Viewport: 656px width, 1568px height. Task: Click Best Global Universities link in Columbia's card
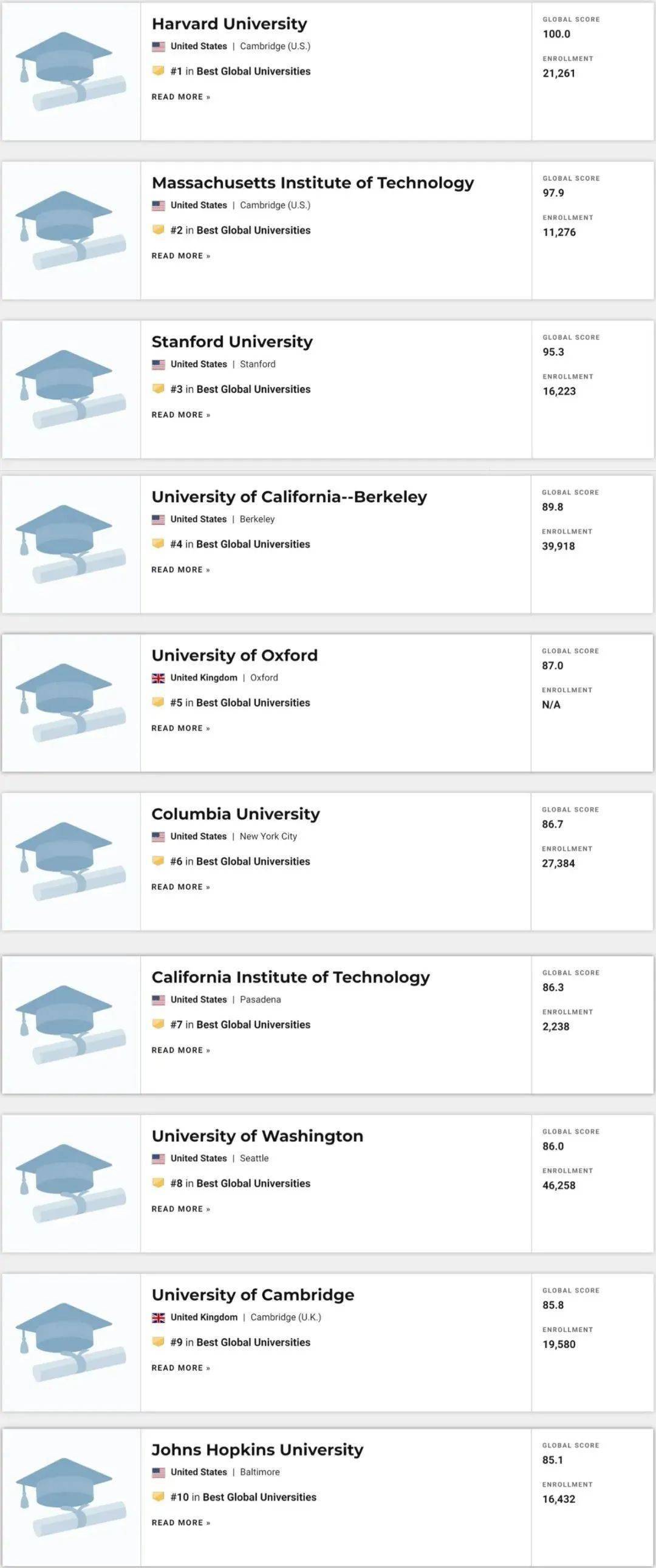tap(253, 861)
